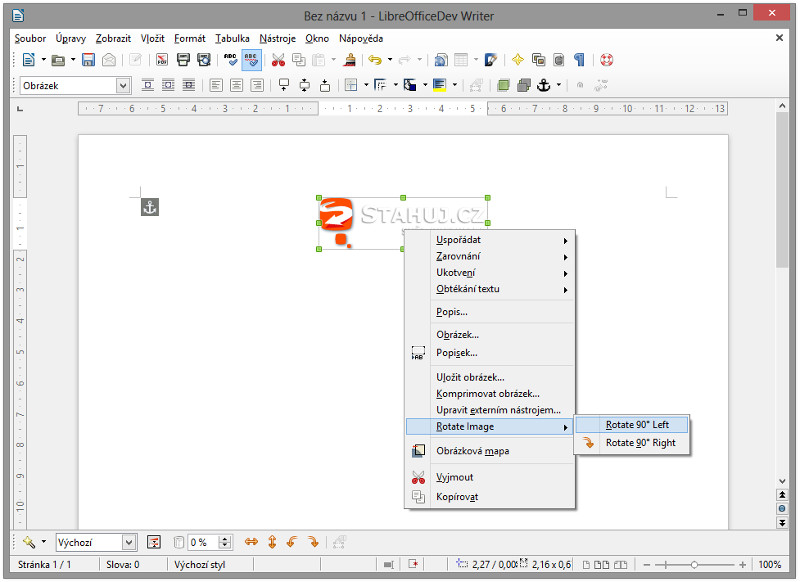Align image to top of anchor
800x582 pixels.
(x=284, y=86)
